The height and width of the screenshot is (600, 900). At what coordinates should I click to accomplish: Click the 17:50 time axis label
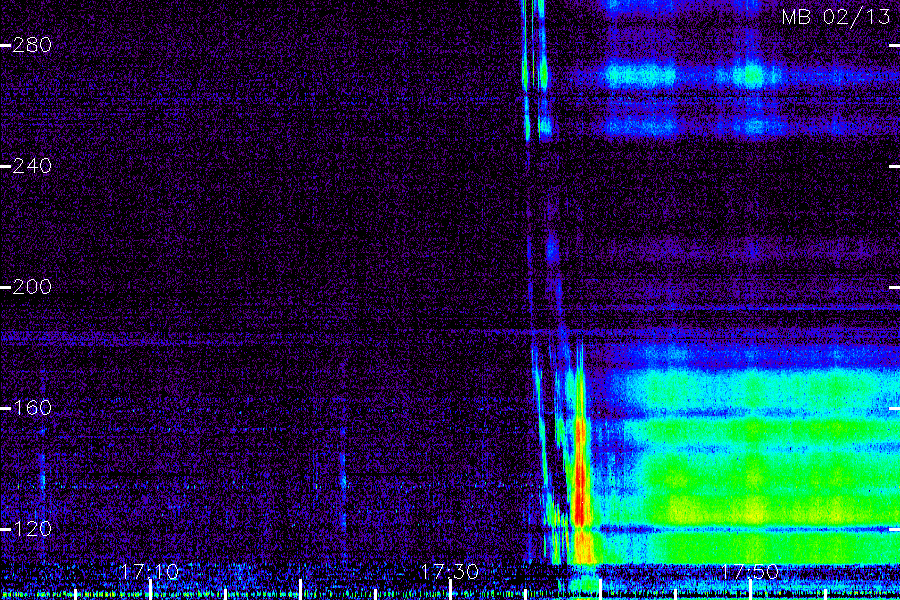[750, 571]
